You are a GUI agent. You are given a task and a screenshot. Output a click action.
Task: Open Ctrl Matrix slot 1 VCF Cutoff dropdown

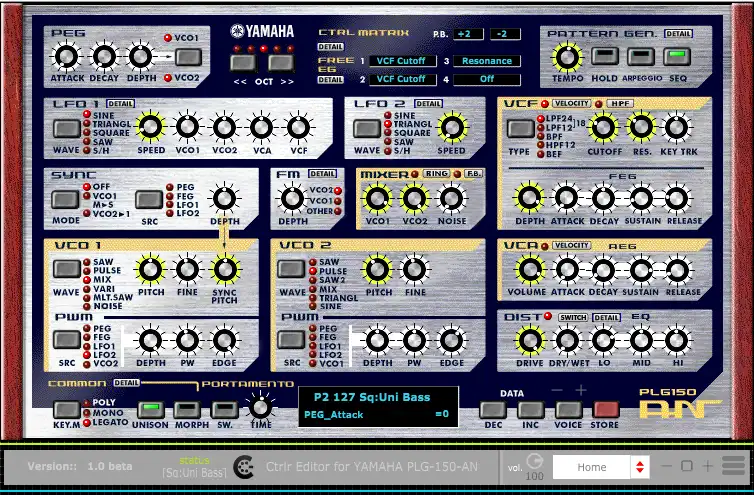click(403, 61)
